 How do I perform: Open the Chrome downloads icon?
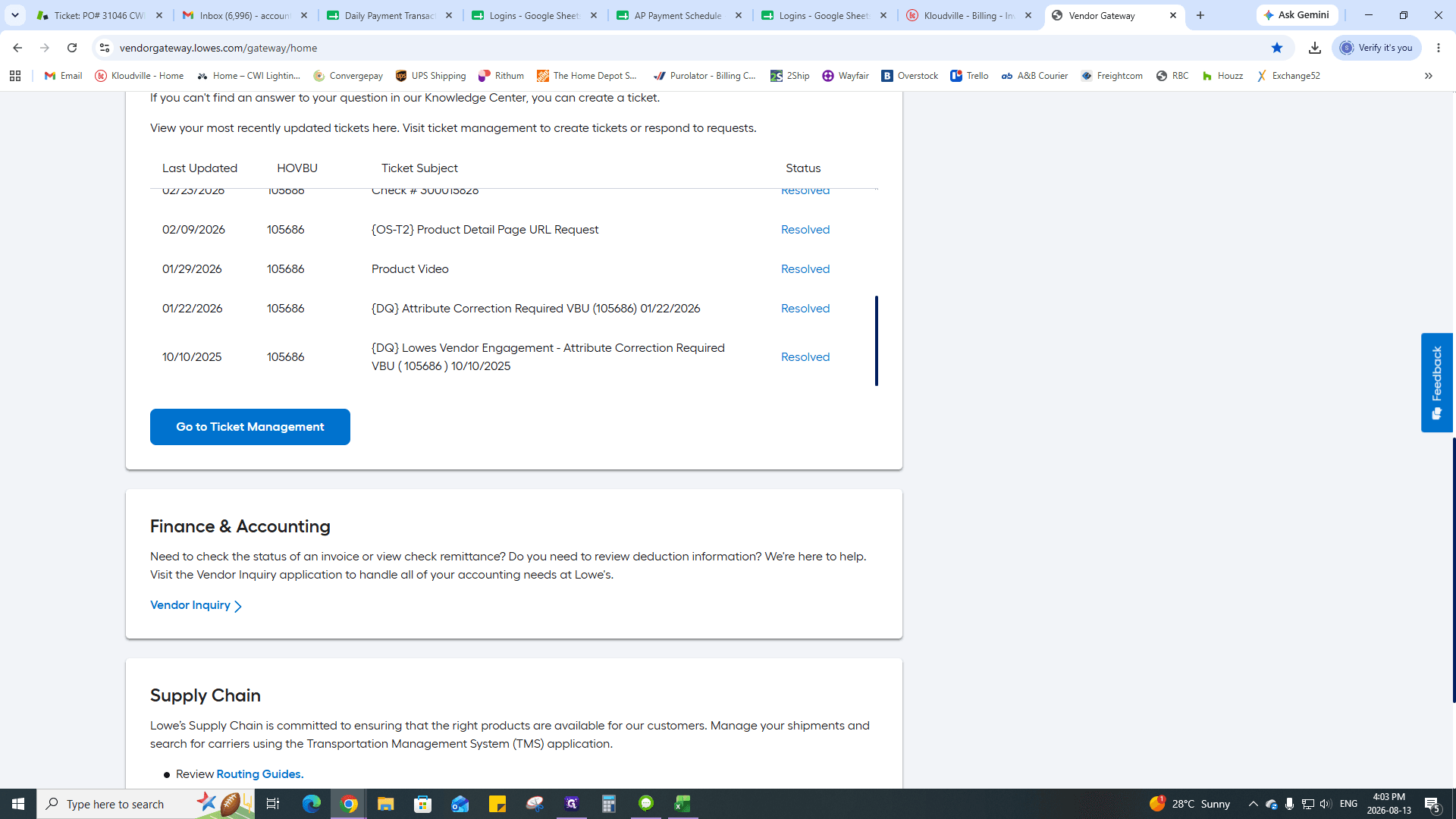coord(1315,48)
